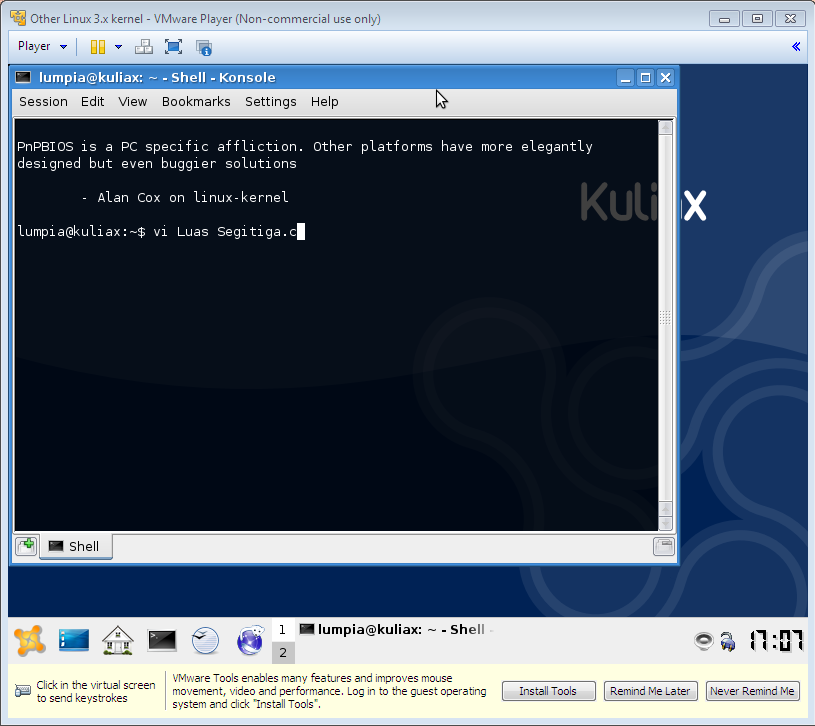
Task: Launch terminal from the panel
Action: click(162, 641)
